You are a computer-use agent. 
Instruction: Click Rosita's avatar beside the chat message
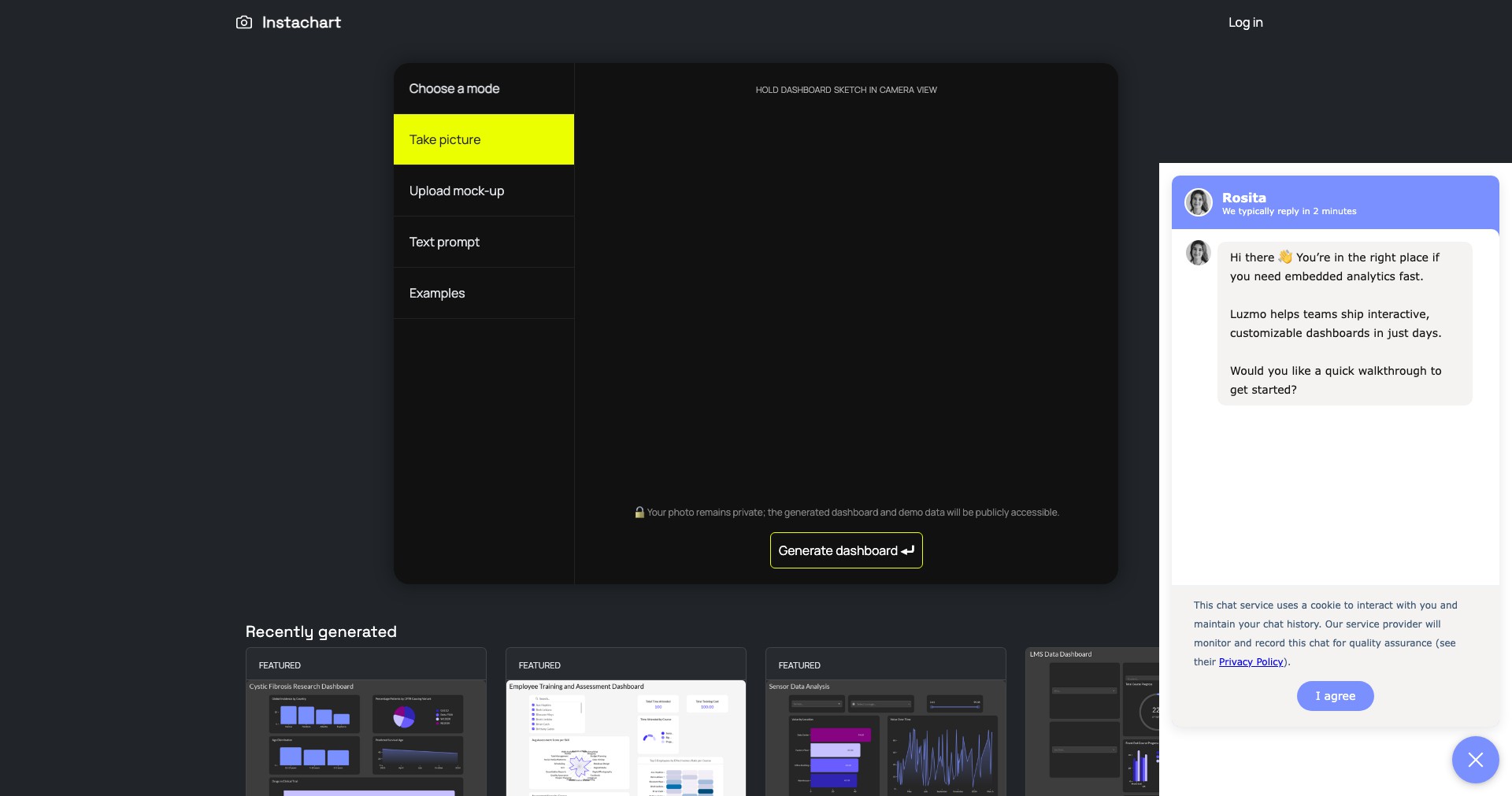coord(1199,254)
